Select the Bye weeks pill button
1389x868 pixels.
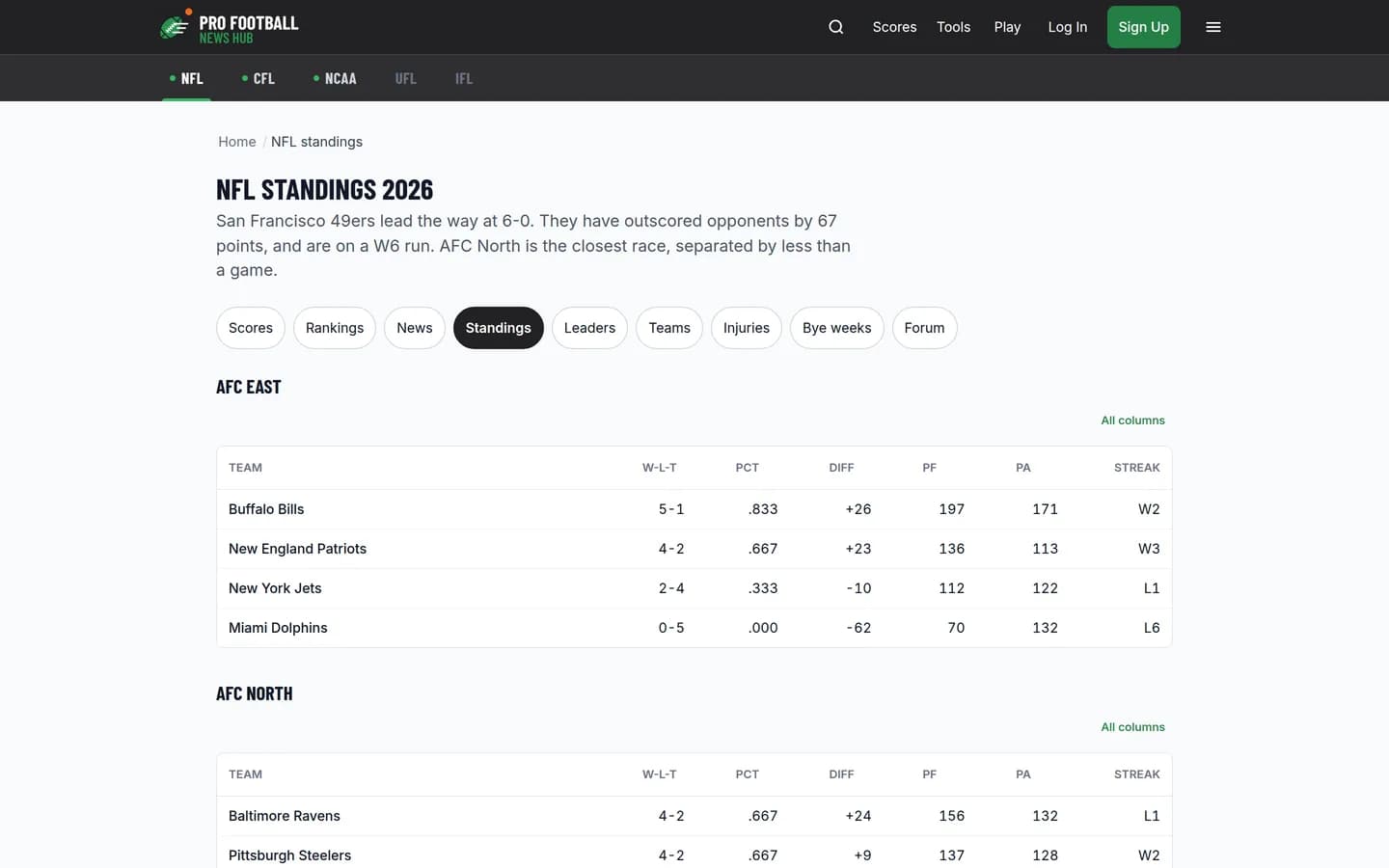click(x=836, y=328)
